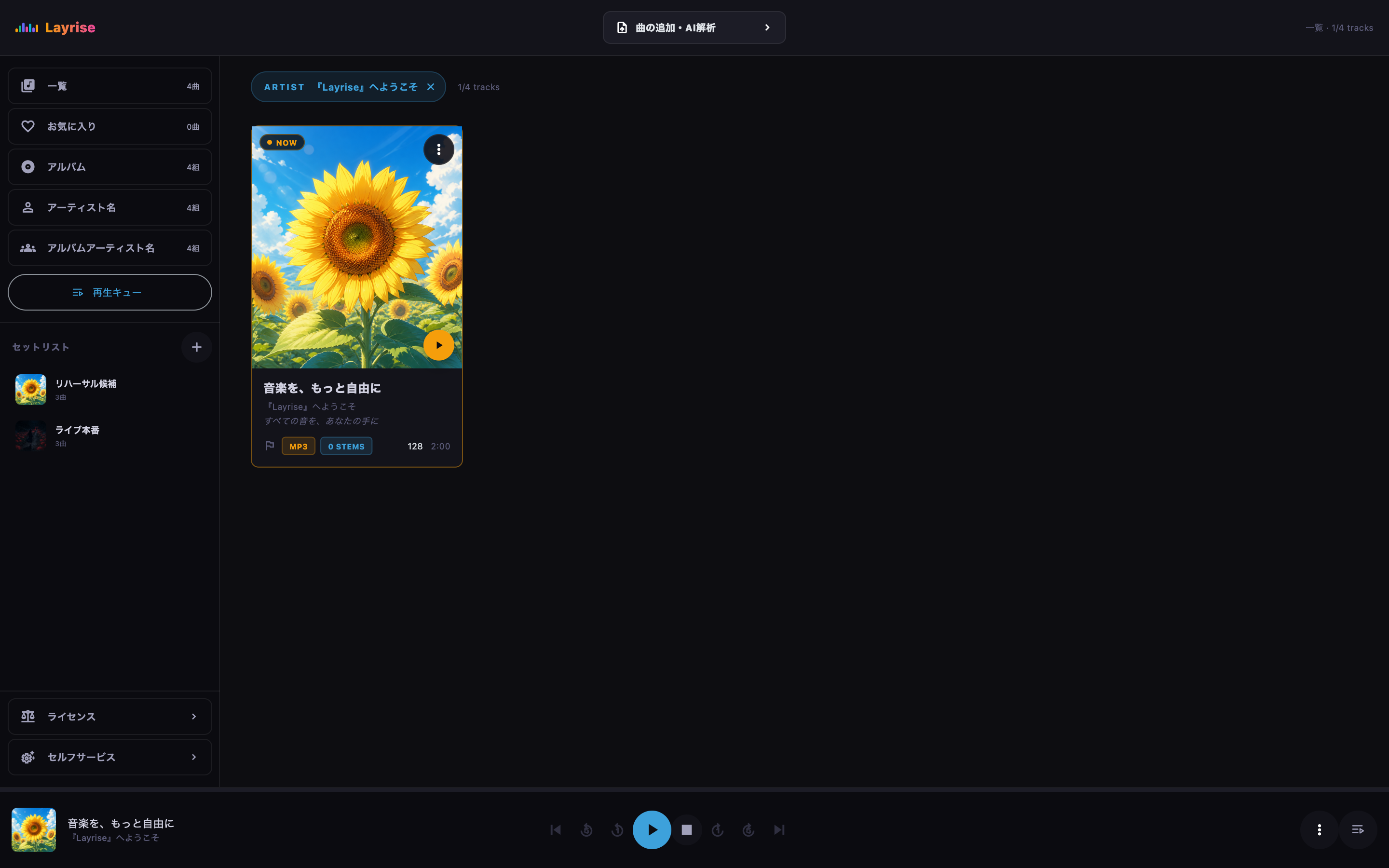Click the セットリスト section heading
The image size is (1389, 868).
pos(41,347)
